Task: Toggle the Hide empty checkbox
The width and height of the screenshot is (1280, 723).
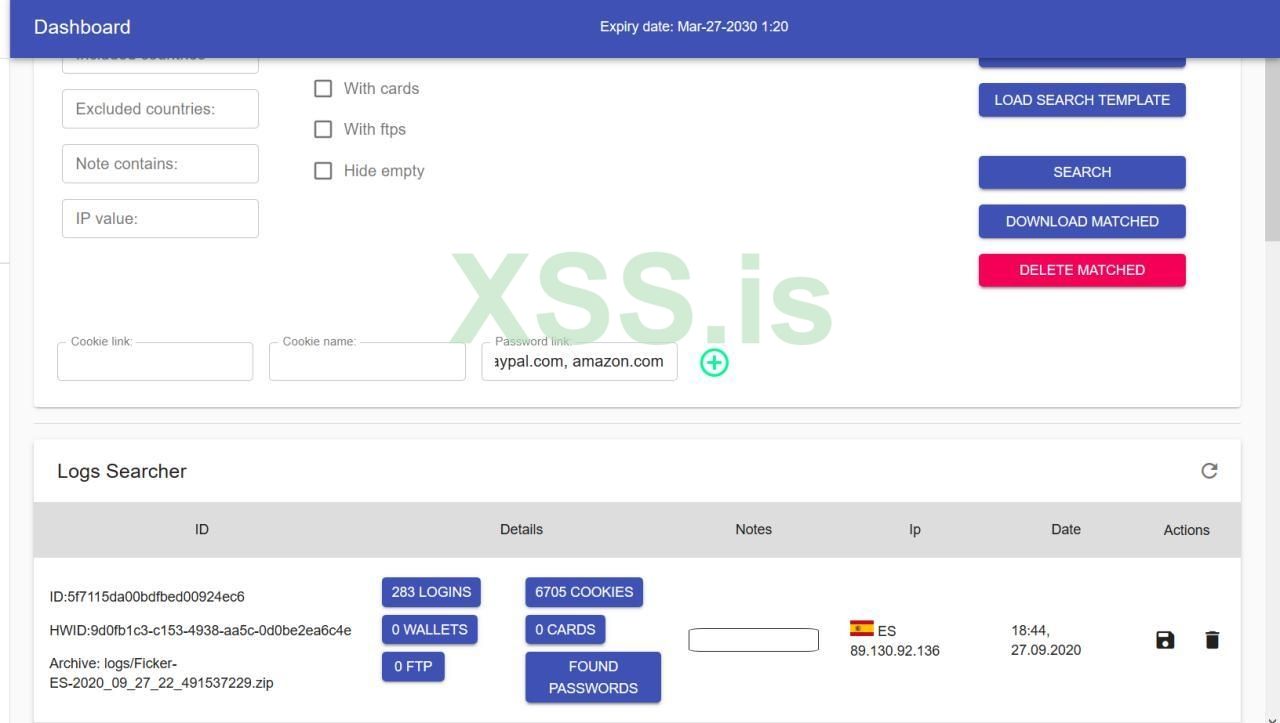Action: (323, 171)
